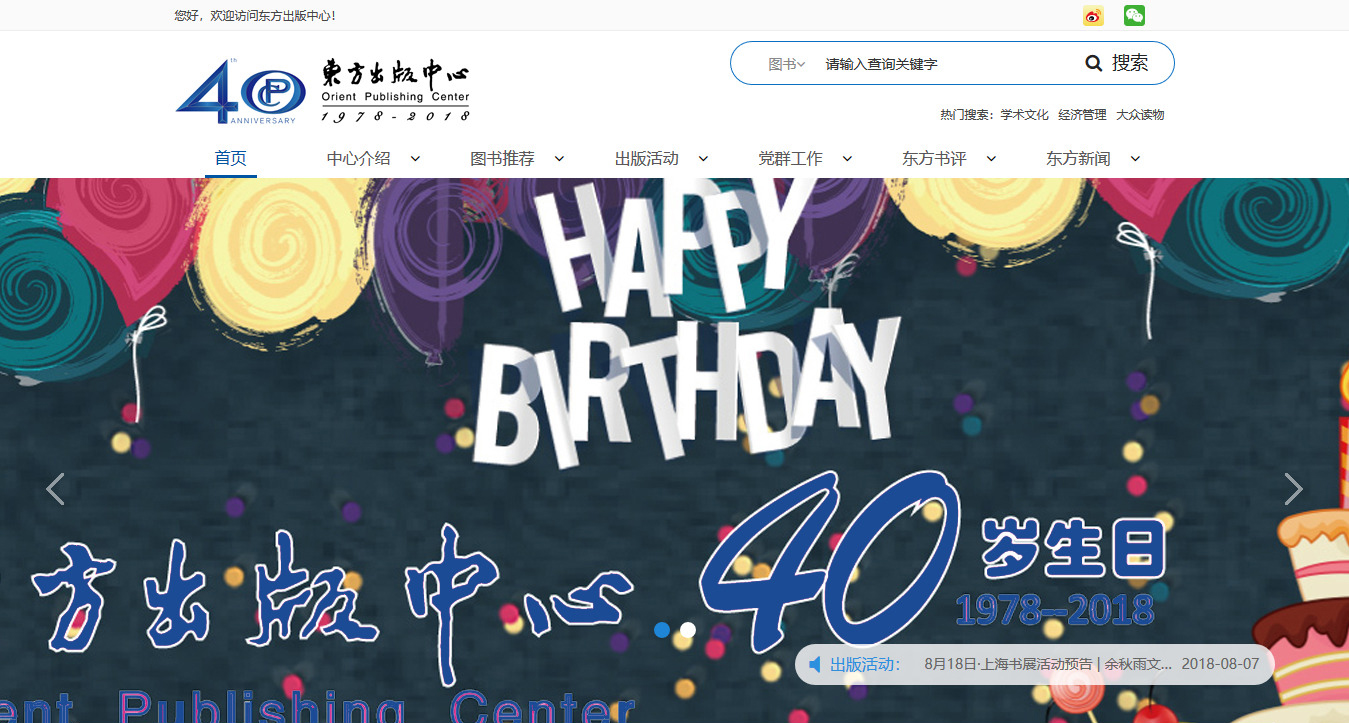Click the speaker announcement icon

click(x=815, y=664)
